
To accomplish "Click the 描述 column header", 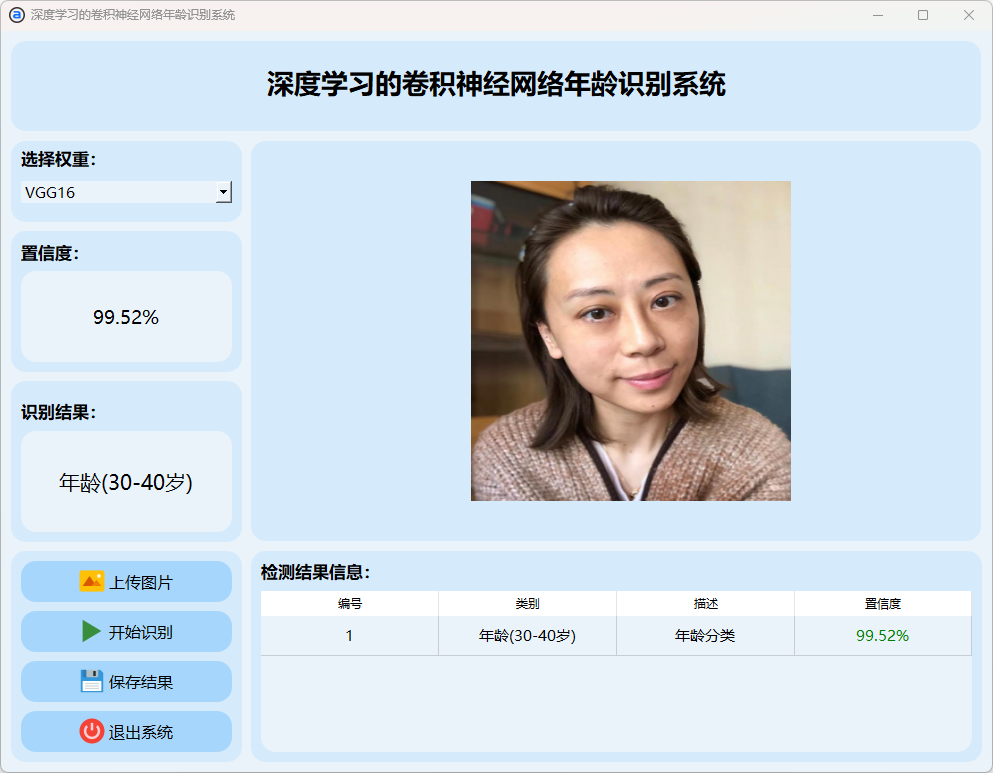I will pos(705,604).
